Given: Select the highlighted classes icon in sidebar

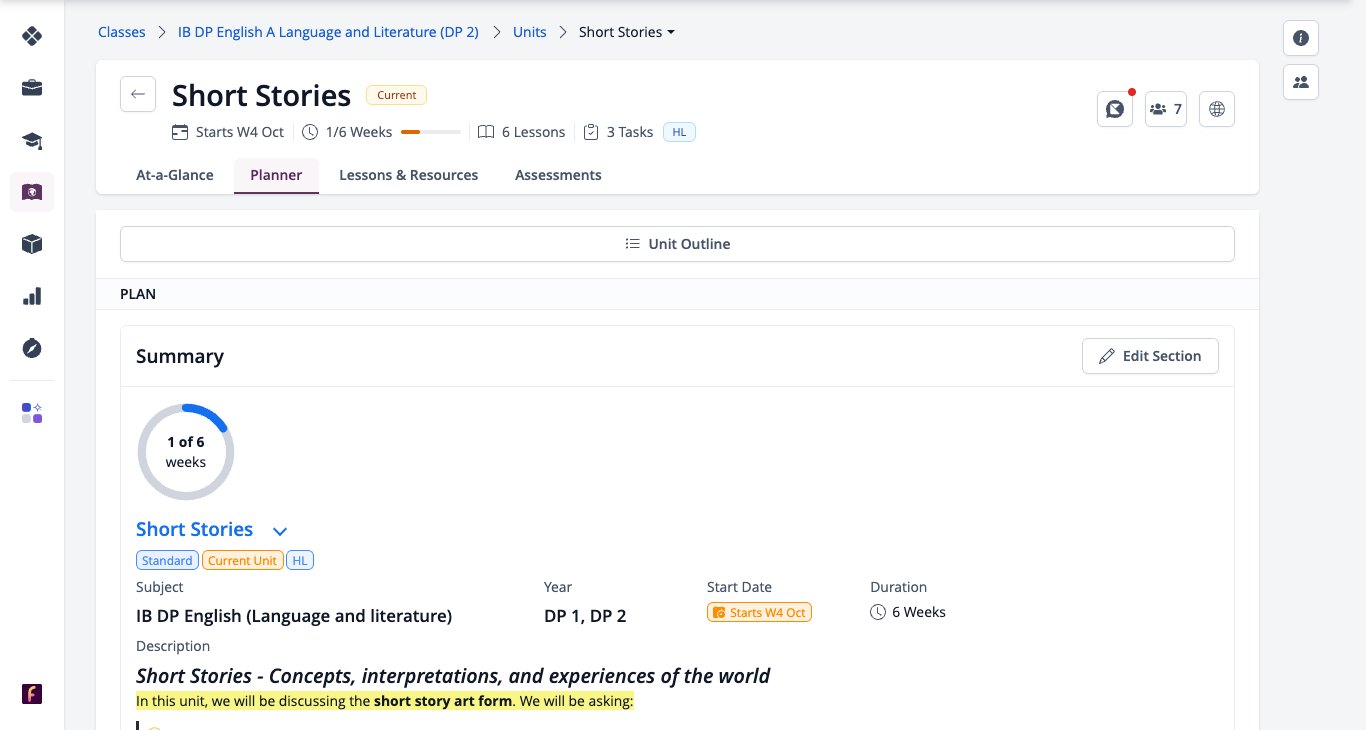Looking at the screenshot, I should [32, 192].
